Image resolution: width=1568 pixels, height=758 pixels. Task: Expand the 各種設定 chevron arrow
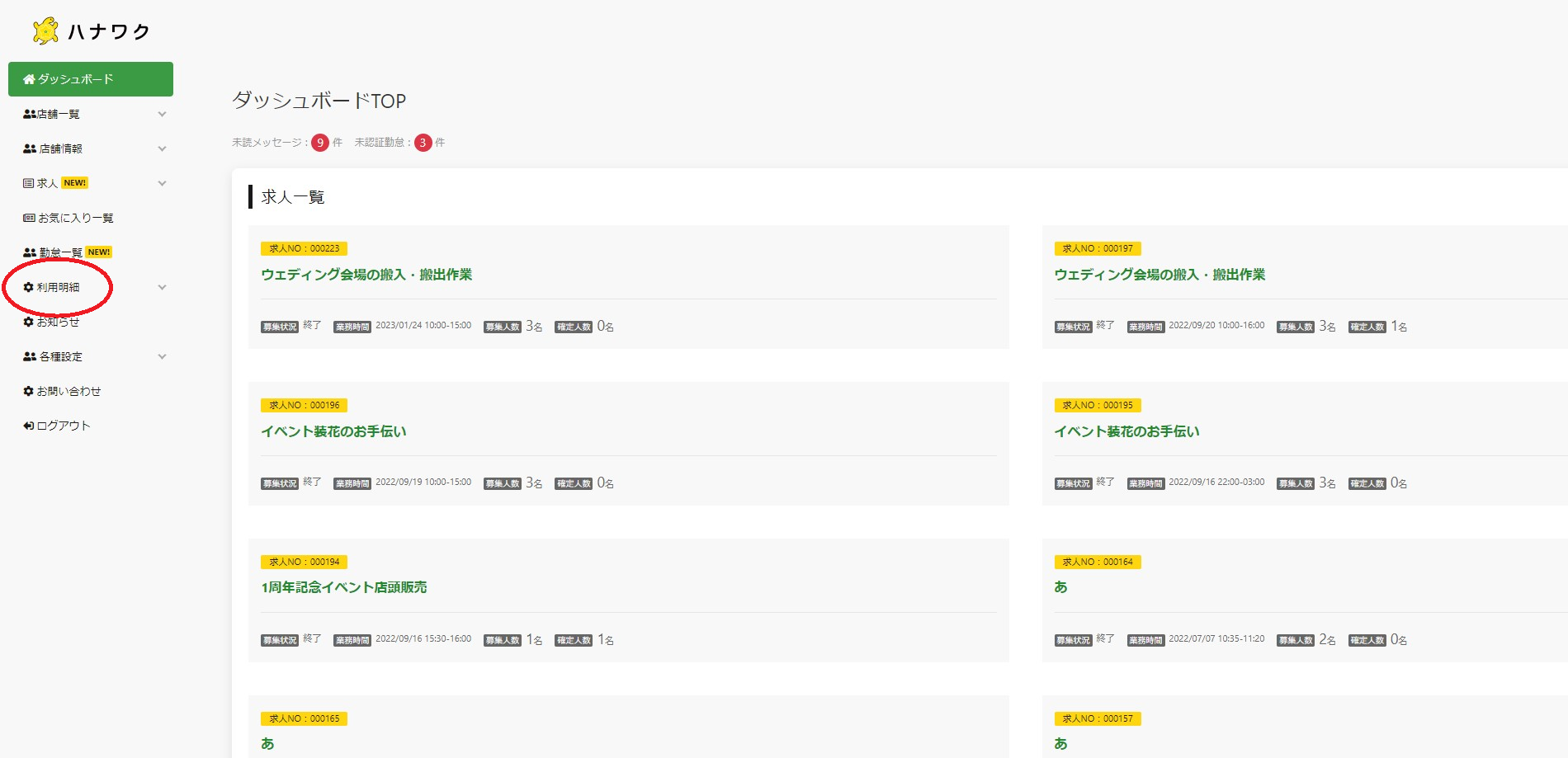point(162,357)
